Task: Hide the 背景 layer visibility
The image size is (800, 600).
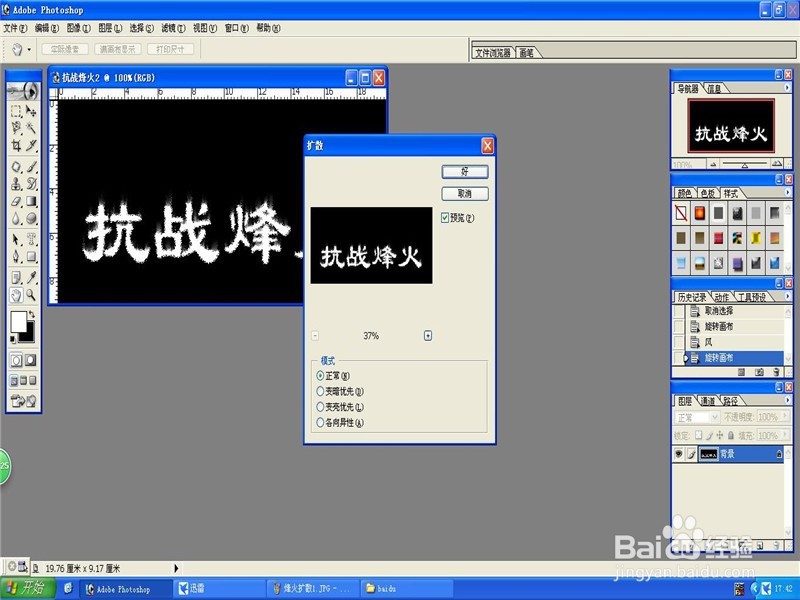Action: pyautogui.click(x=676, y=453)
